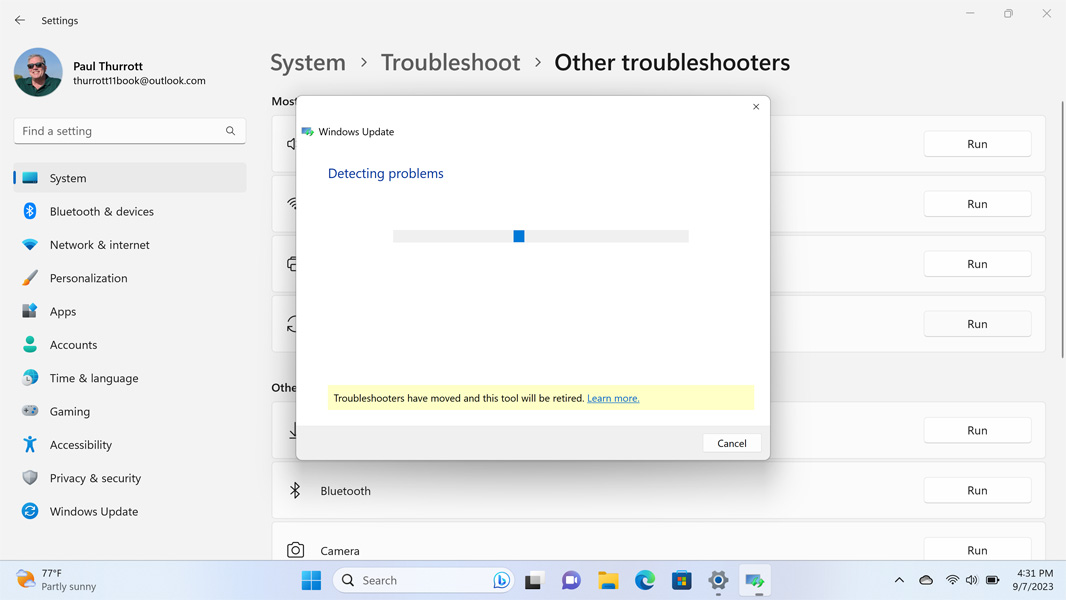The height and width of the screenshot is (600, 1066).
Task: Cancel the Windows Update troubleshooter
Action: (x=731, y=442)
